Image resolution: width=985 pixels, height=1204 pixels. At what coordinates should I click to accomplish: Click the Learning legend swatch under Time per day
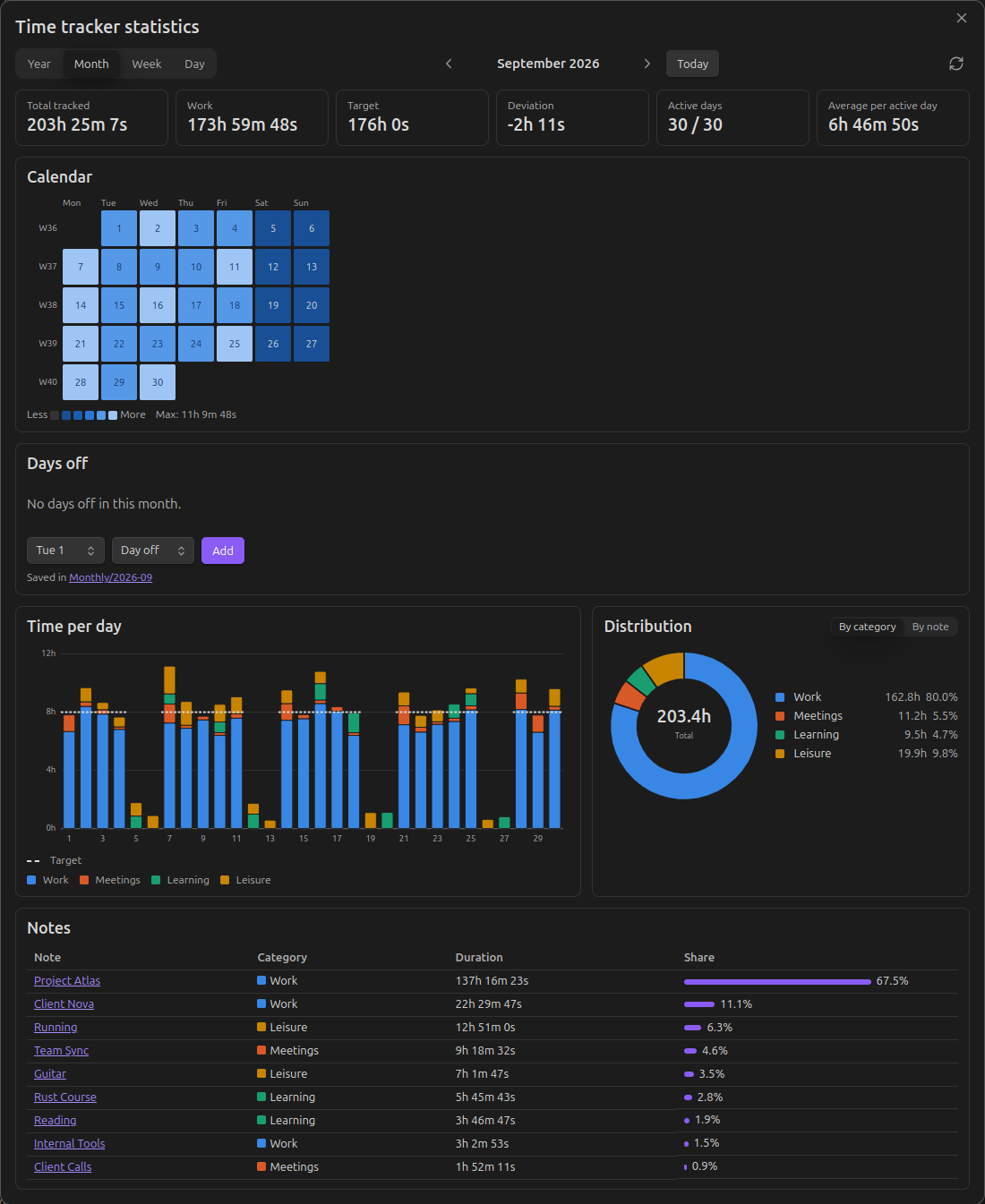[156, 880]
